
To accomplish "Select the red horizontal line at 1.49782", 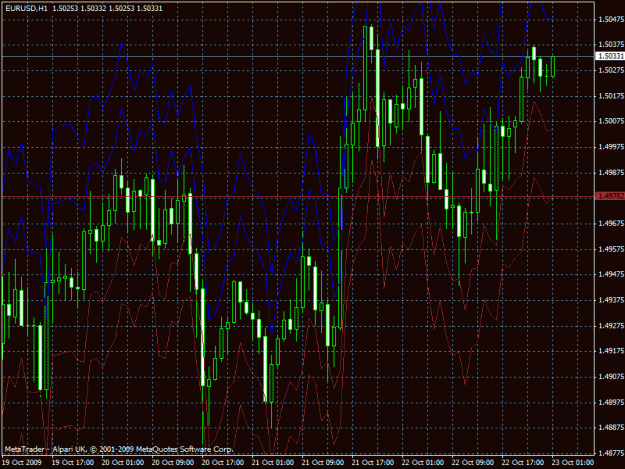I will point(298,197).
